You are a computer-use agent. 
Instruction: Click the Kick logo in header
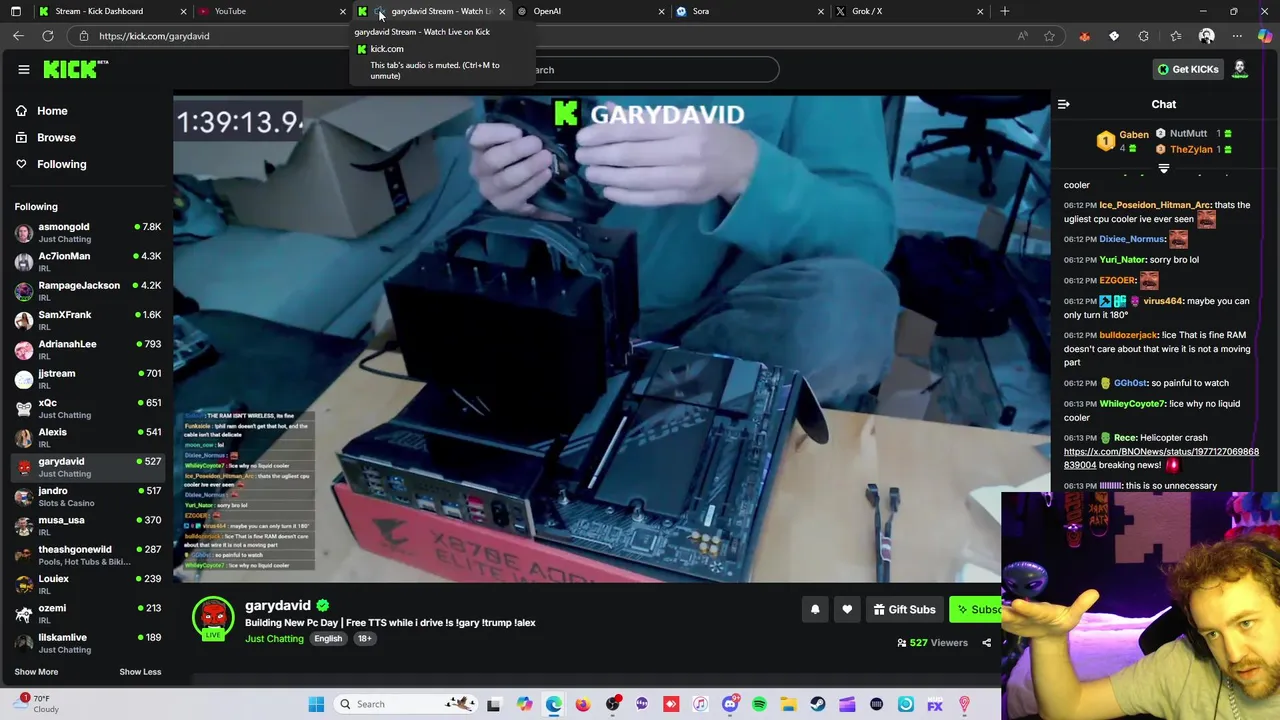[75, 69]
